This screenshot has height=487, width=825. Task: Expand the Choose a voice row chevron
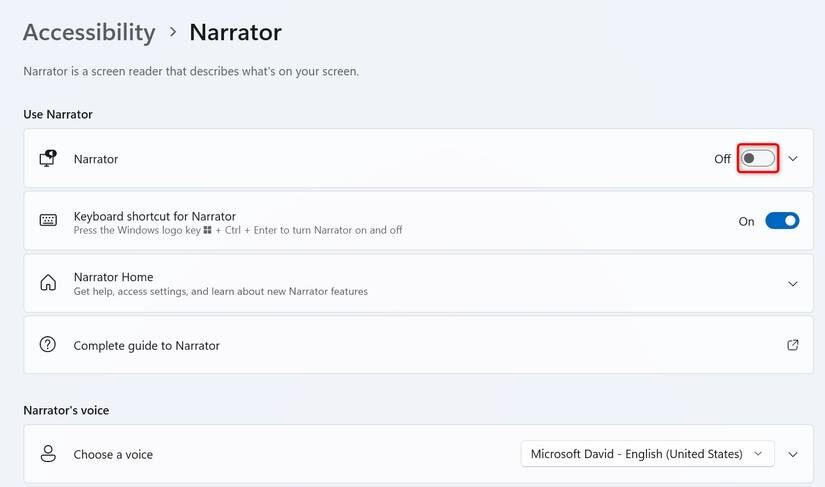[x=792, y=454]
